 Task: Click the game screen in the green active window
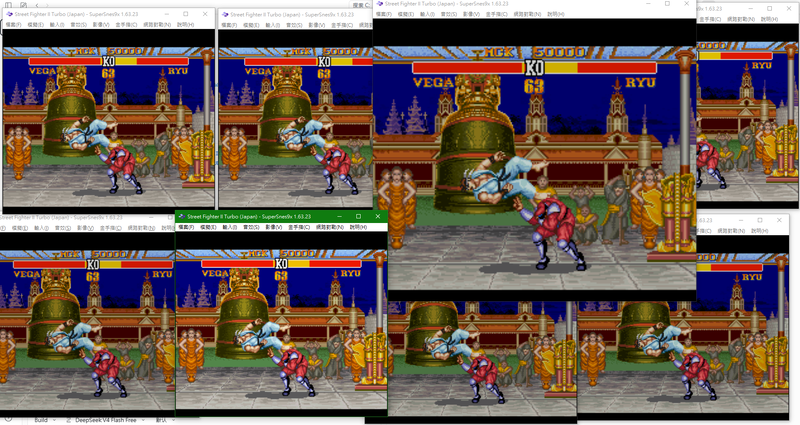pos(281,323)
